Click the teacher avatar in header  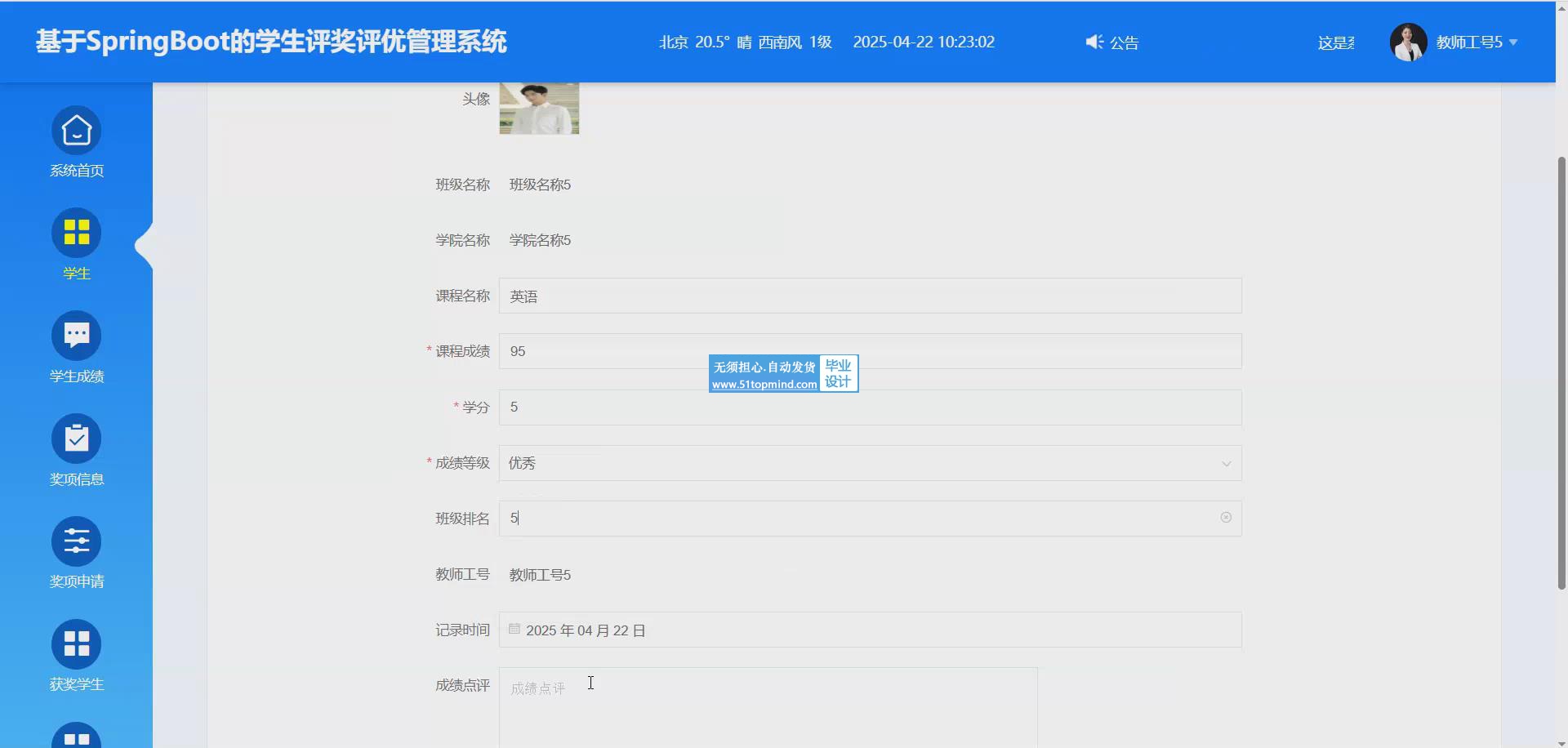pos(1408,42)
